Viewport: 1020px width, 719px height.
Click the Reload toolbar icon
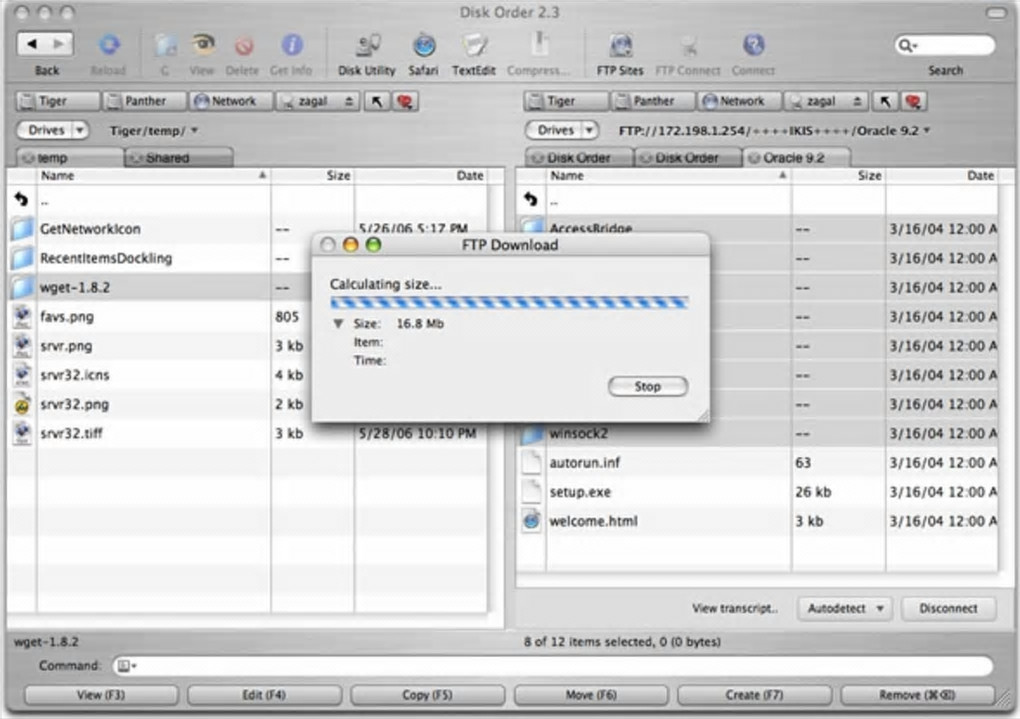(x=109, y=45)
